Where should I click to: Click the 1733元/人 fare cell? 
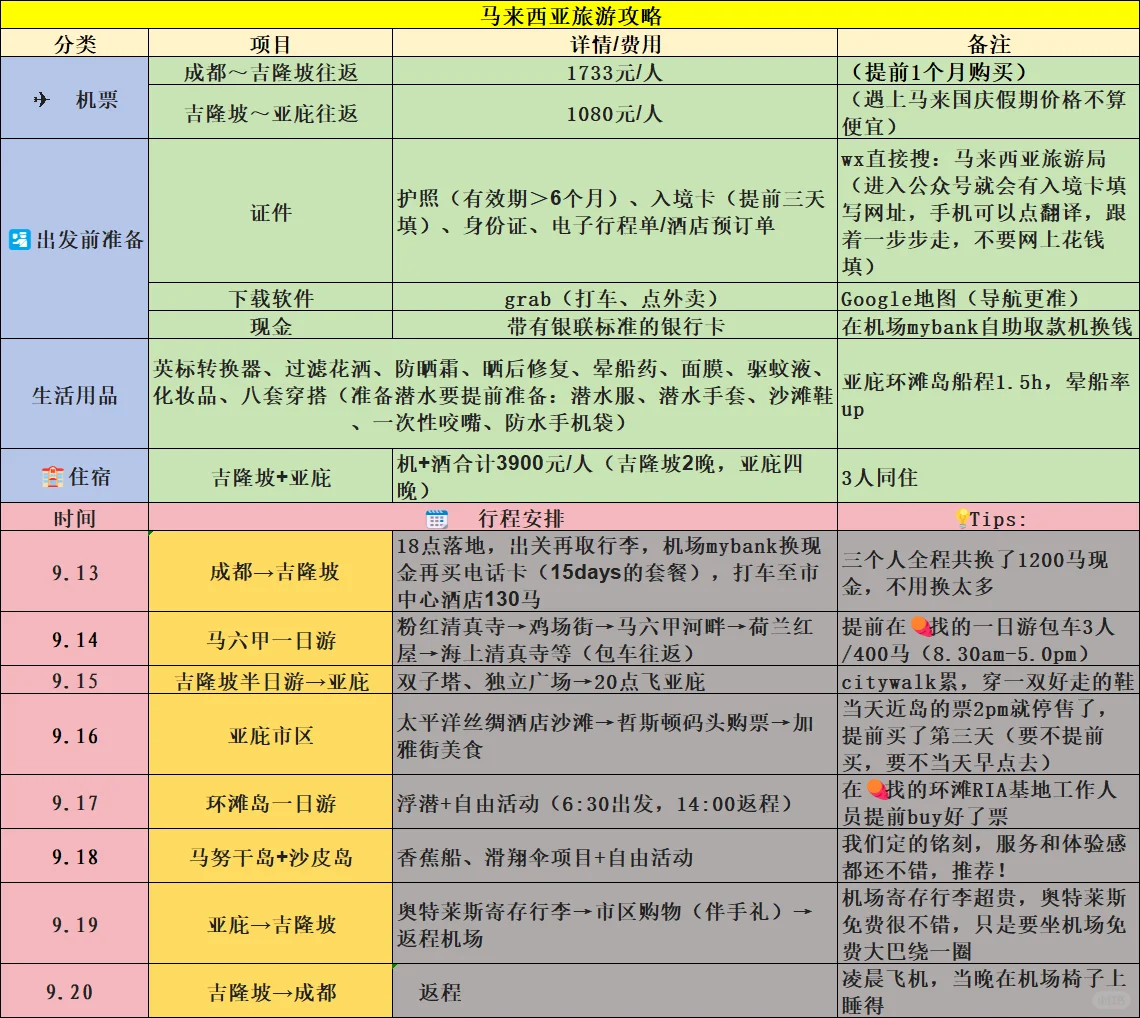(x=614, y=71)
